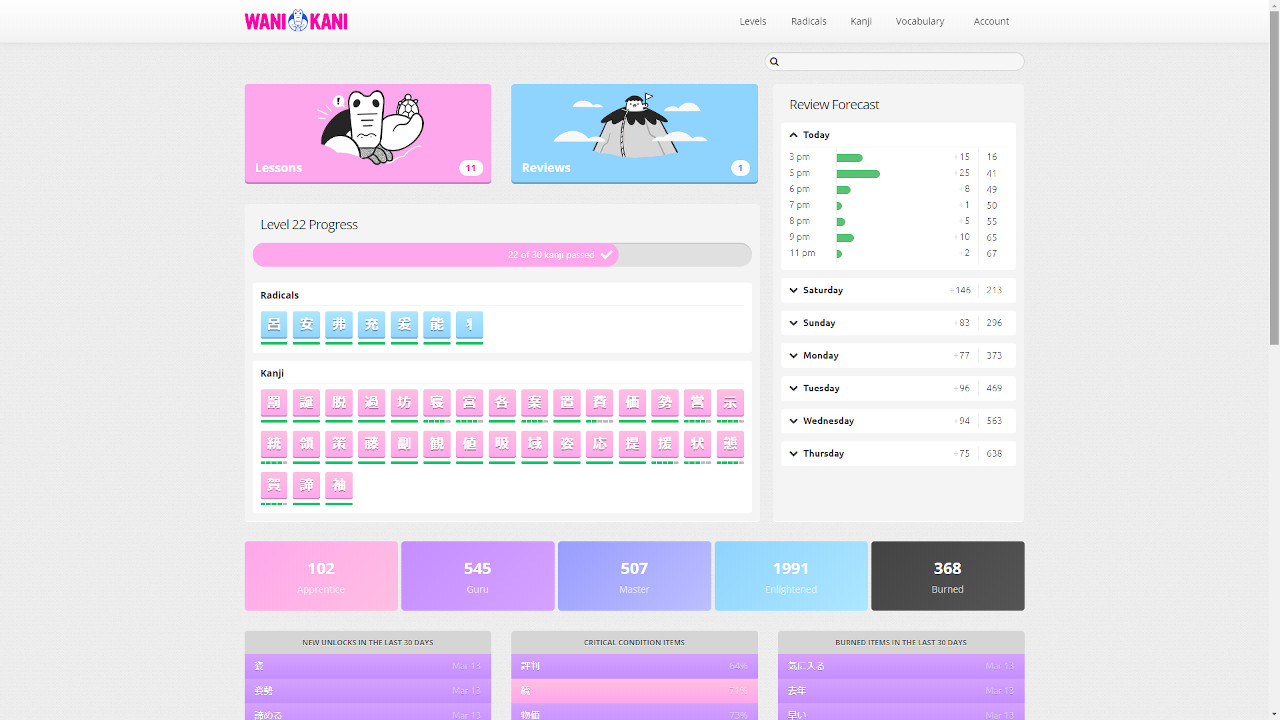Select the 呂 radical tile

click(x=274, y=325)
